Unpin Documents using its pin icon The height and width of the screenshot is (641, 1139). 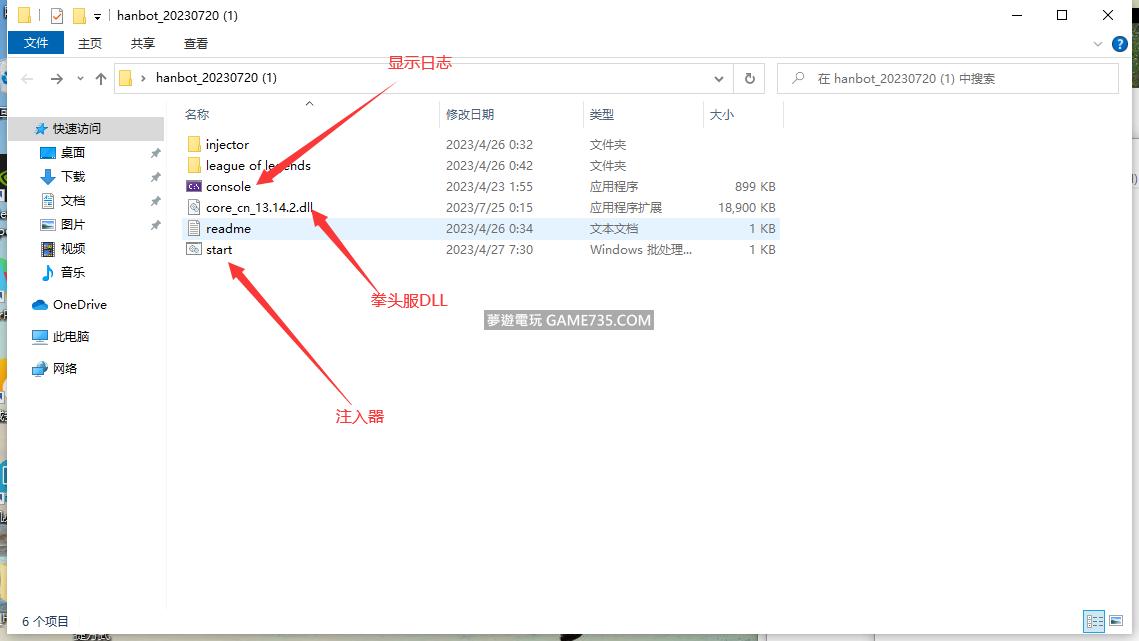click(155, 201)
